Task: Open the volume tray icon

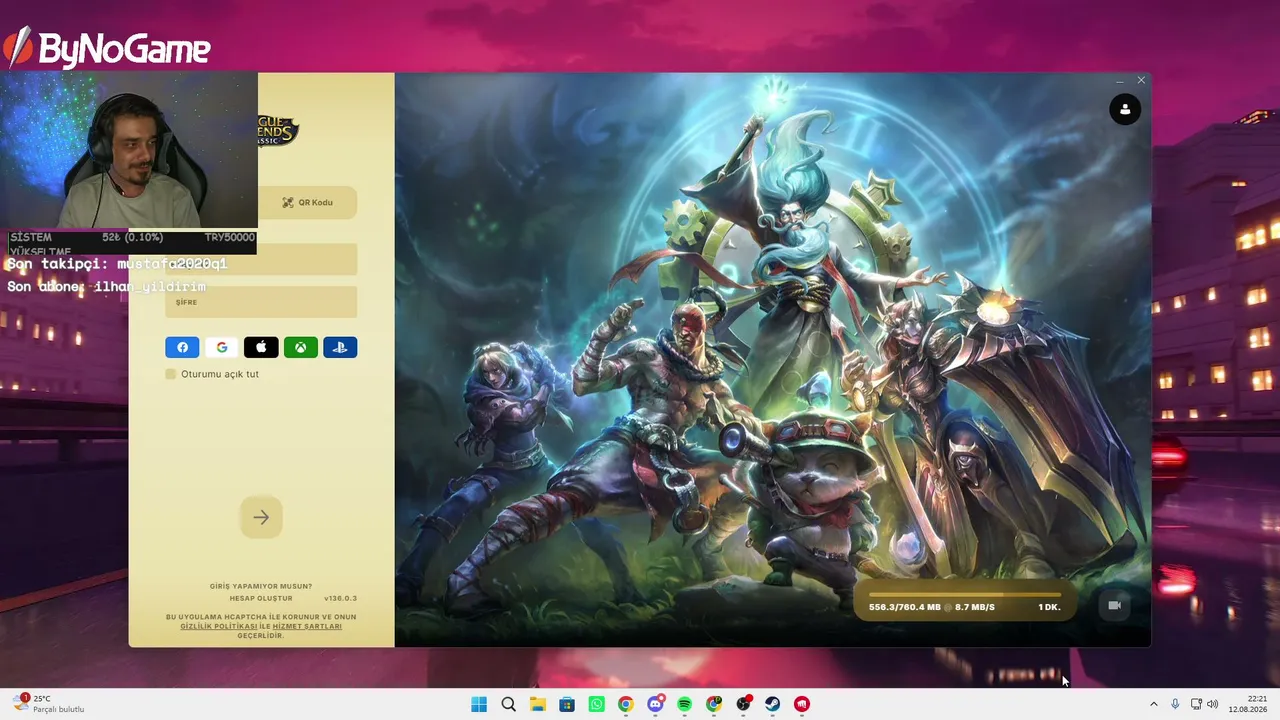Action: point(1213,704)
